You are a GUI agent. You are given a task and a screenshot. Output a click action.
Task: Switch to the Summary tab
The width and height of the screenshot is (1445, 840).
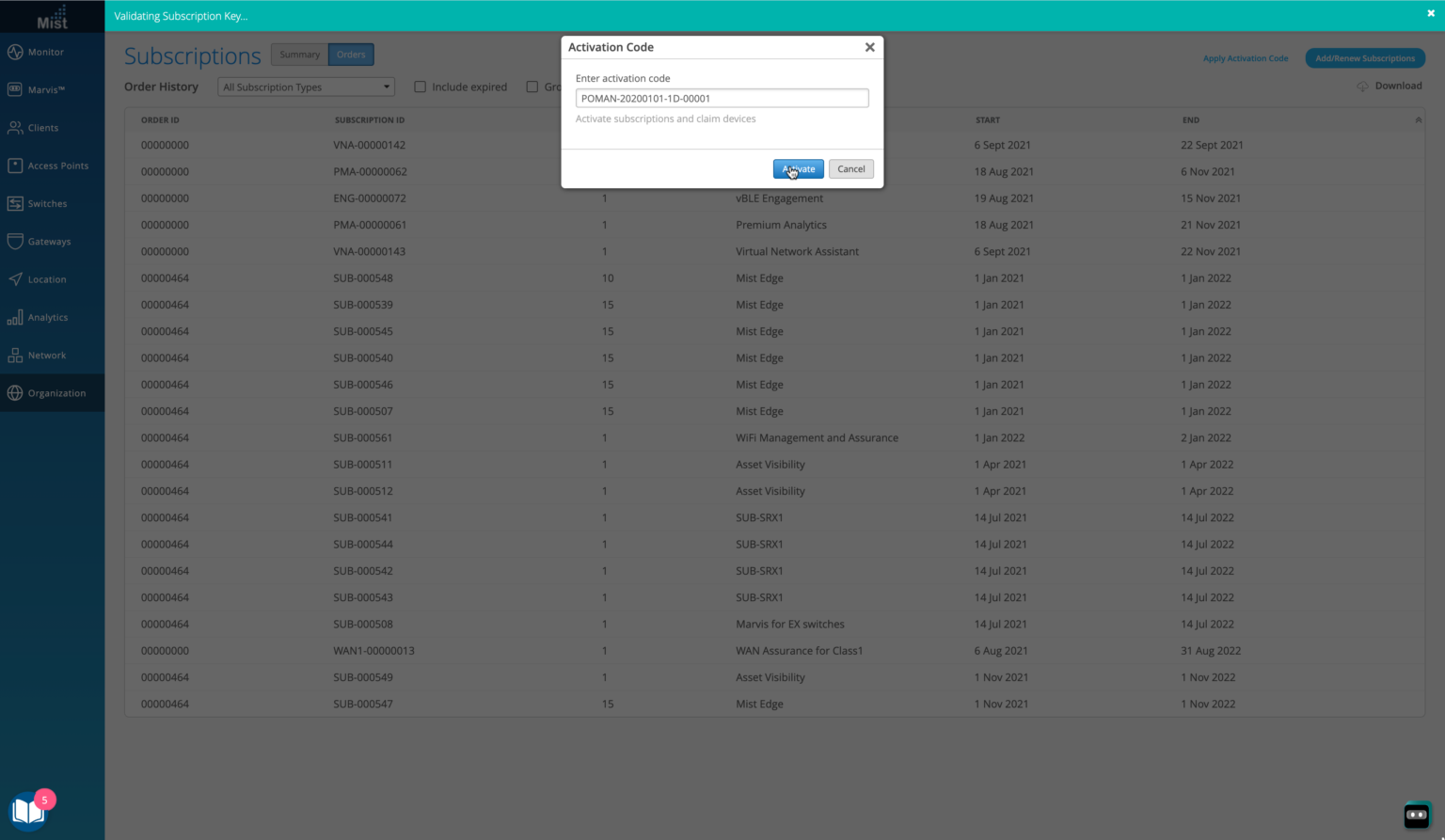[x=298, y=54]
